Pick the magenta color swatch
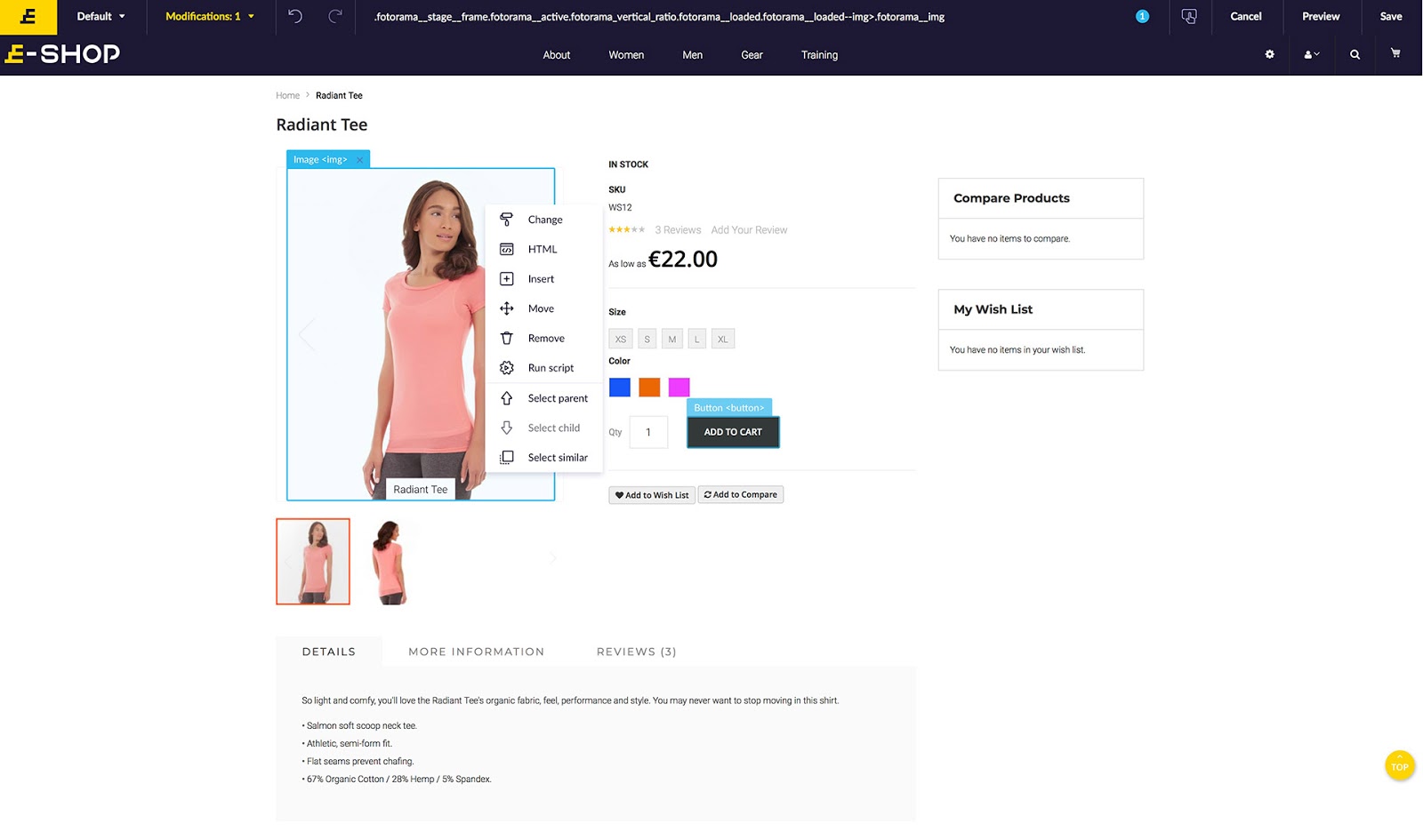Image resolution: width=1423 pixels, height=840 pixels. point(679,387)
